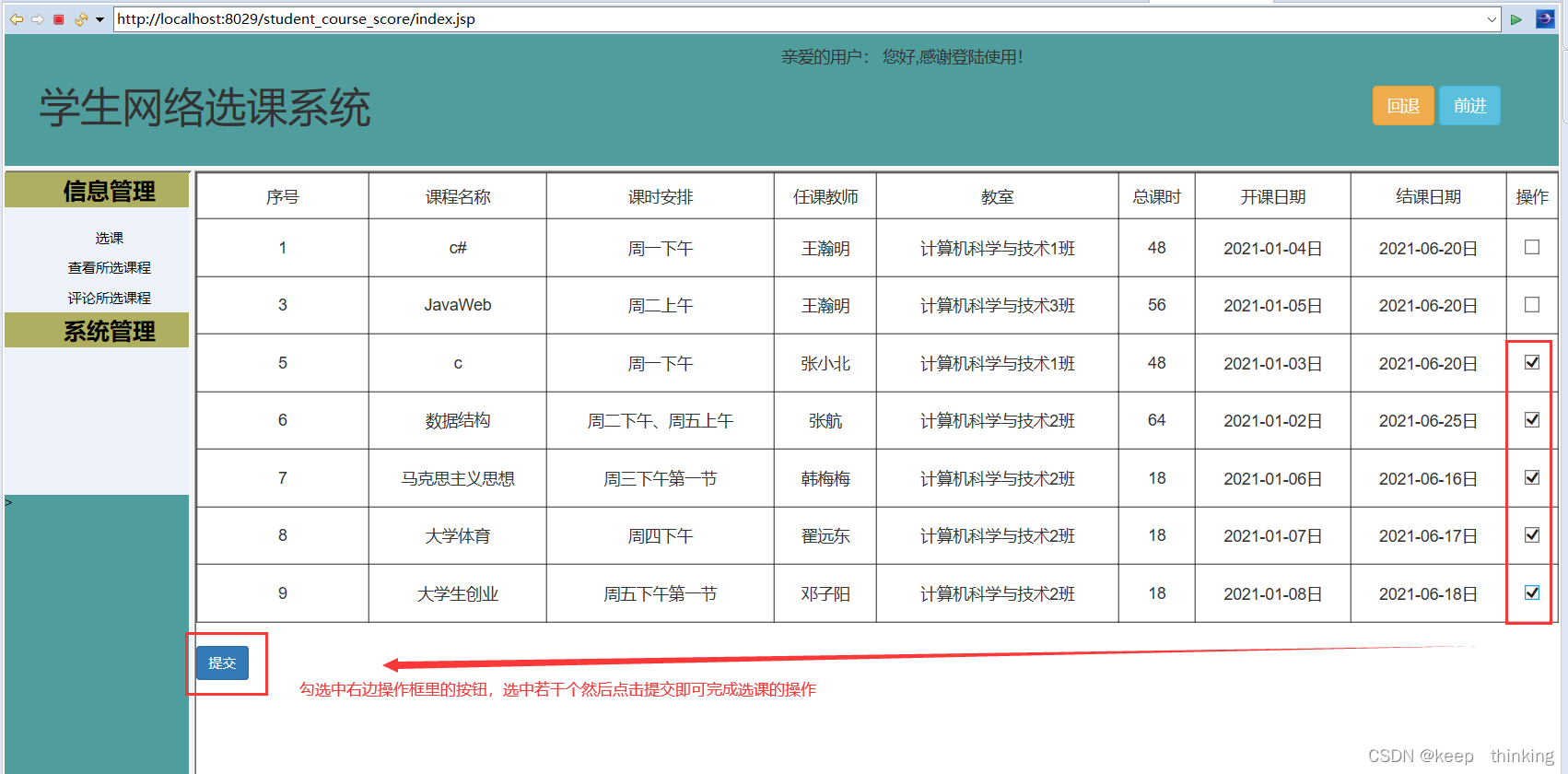Click into the URL address field
The width and height of the screenshot is (1568, 774).
798,19
